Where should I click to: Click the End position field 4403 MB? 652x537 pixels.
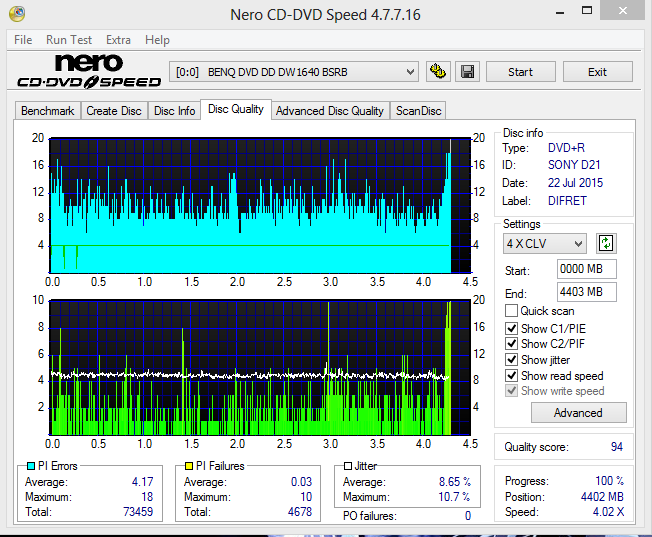coord(586,292)
